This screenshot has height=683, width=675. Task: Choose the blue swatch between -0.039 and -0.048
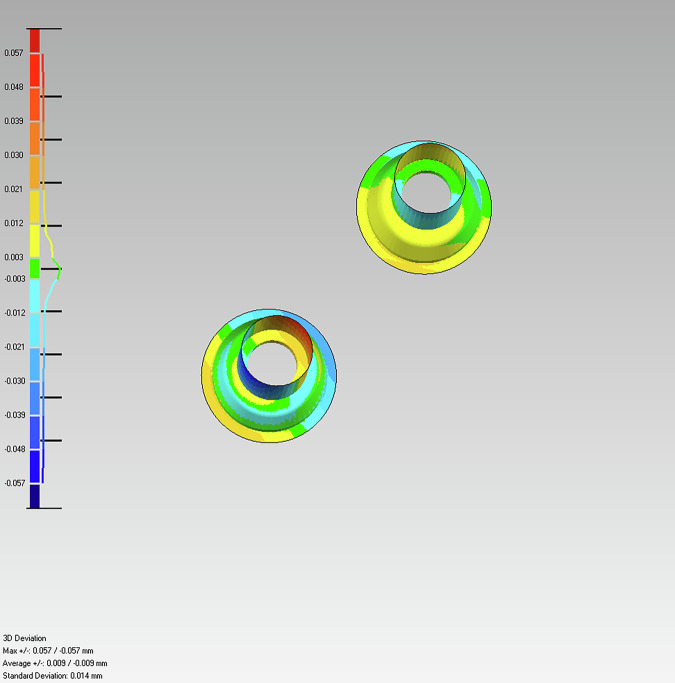coord(35,433)
